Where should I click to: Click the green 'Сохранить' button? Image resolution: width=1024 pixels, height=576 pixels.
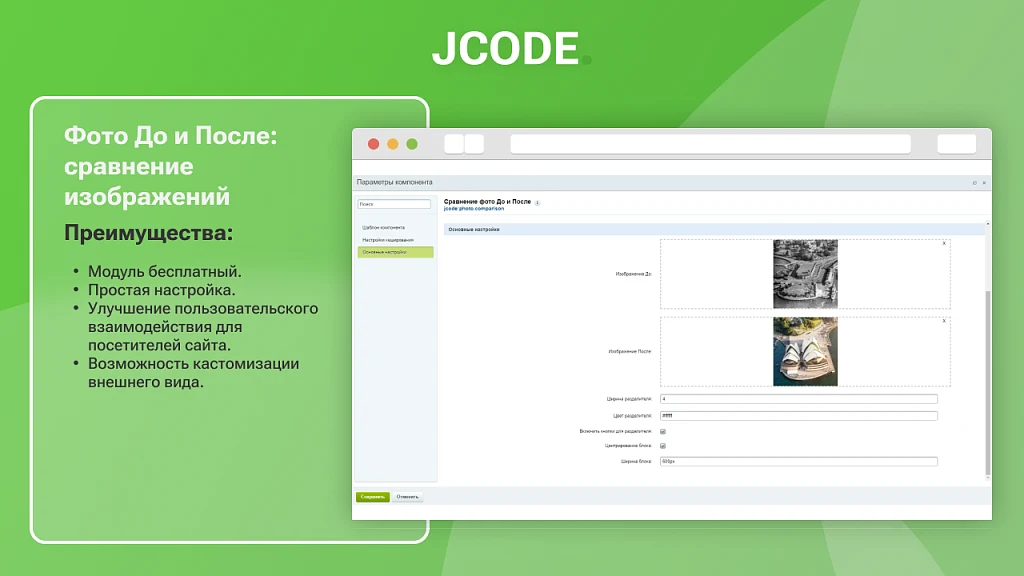373,497
